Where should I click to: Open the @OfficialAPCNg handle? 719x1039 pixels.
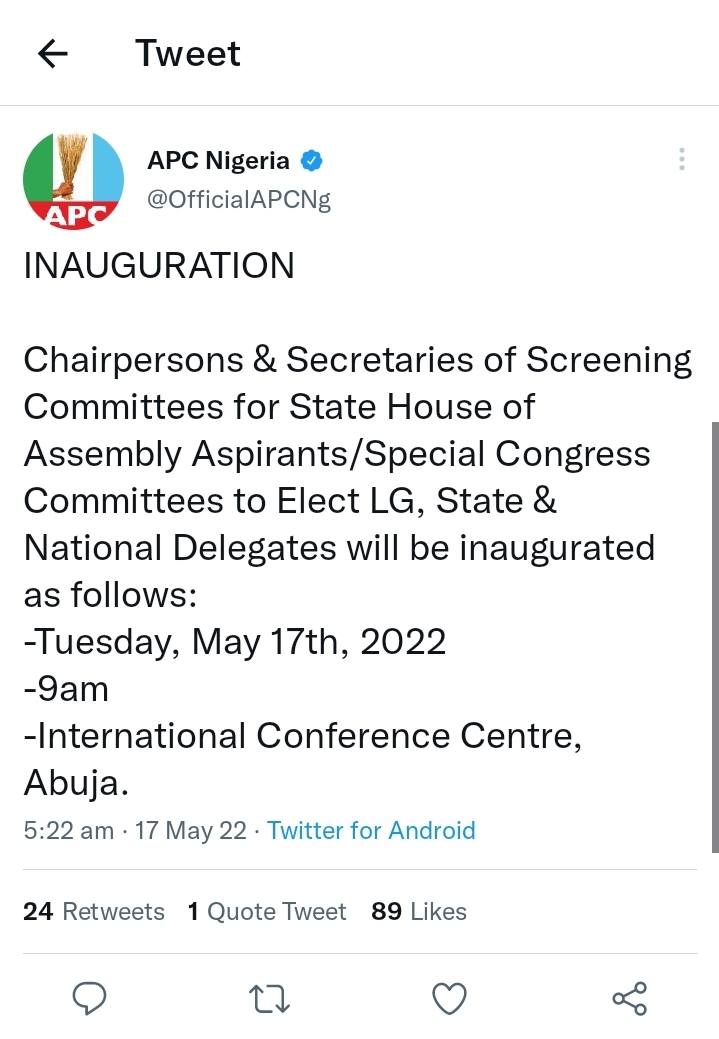[x=238, y=199]
